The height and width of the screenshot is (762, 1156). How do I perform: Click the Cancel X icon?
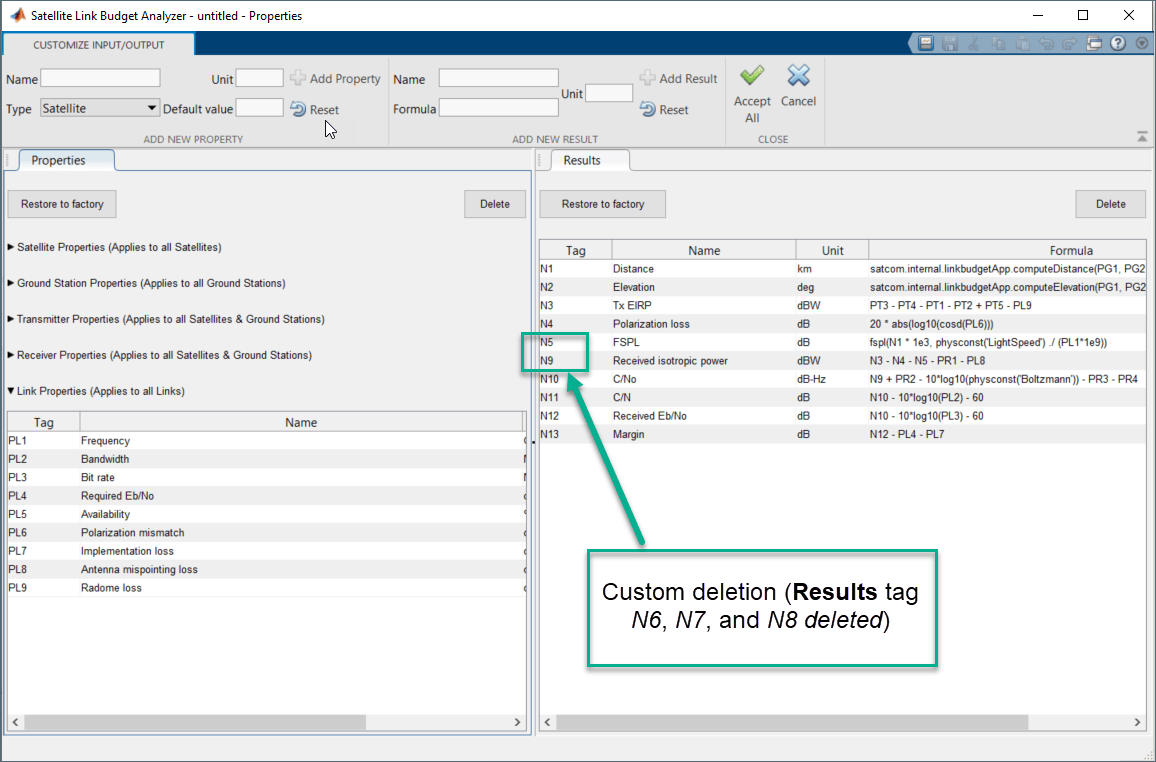798,77
